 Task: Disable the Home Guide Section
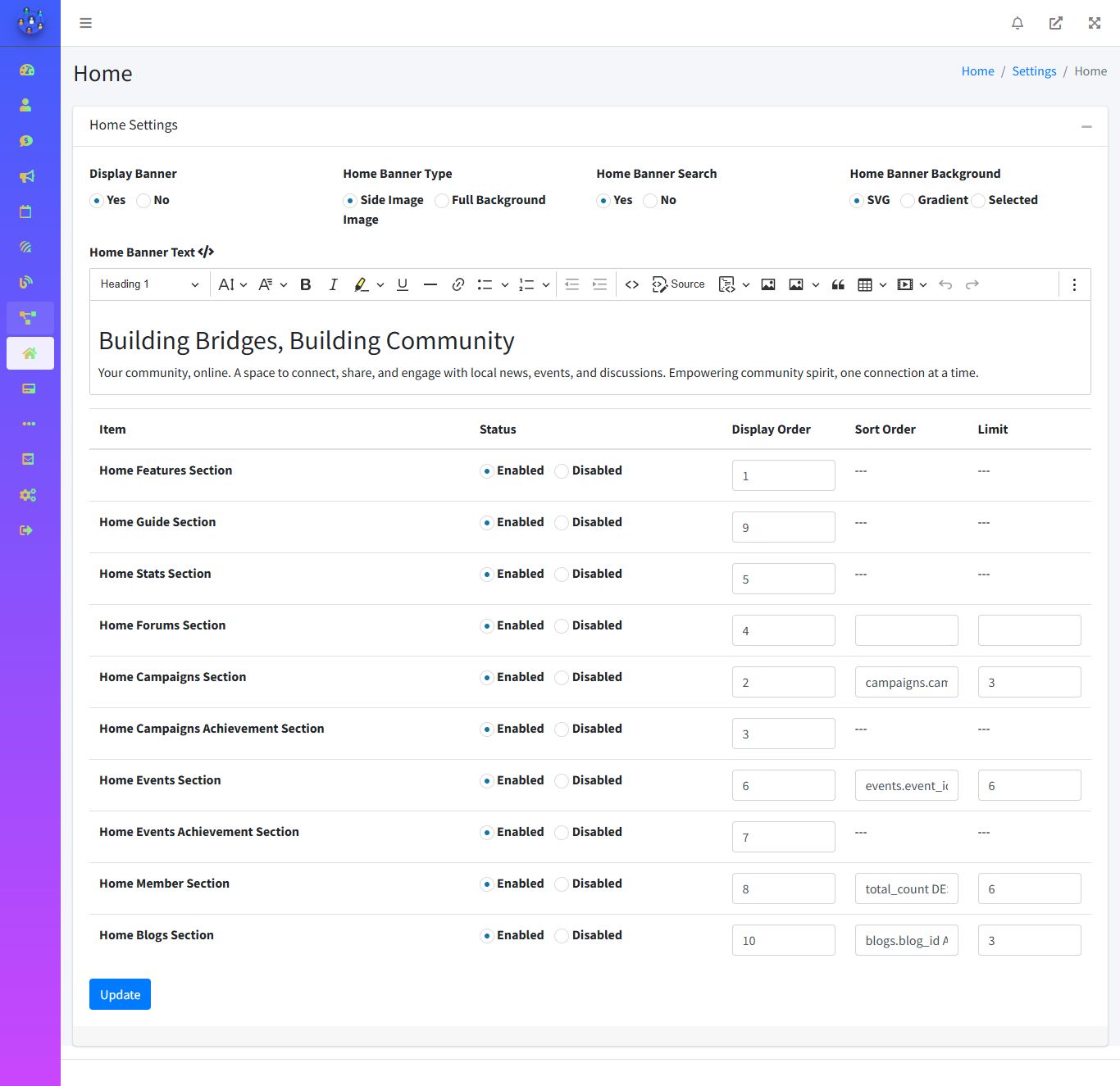[x=562, y=523]
